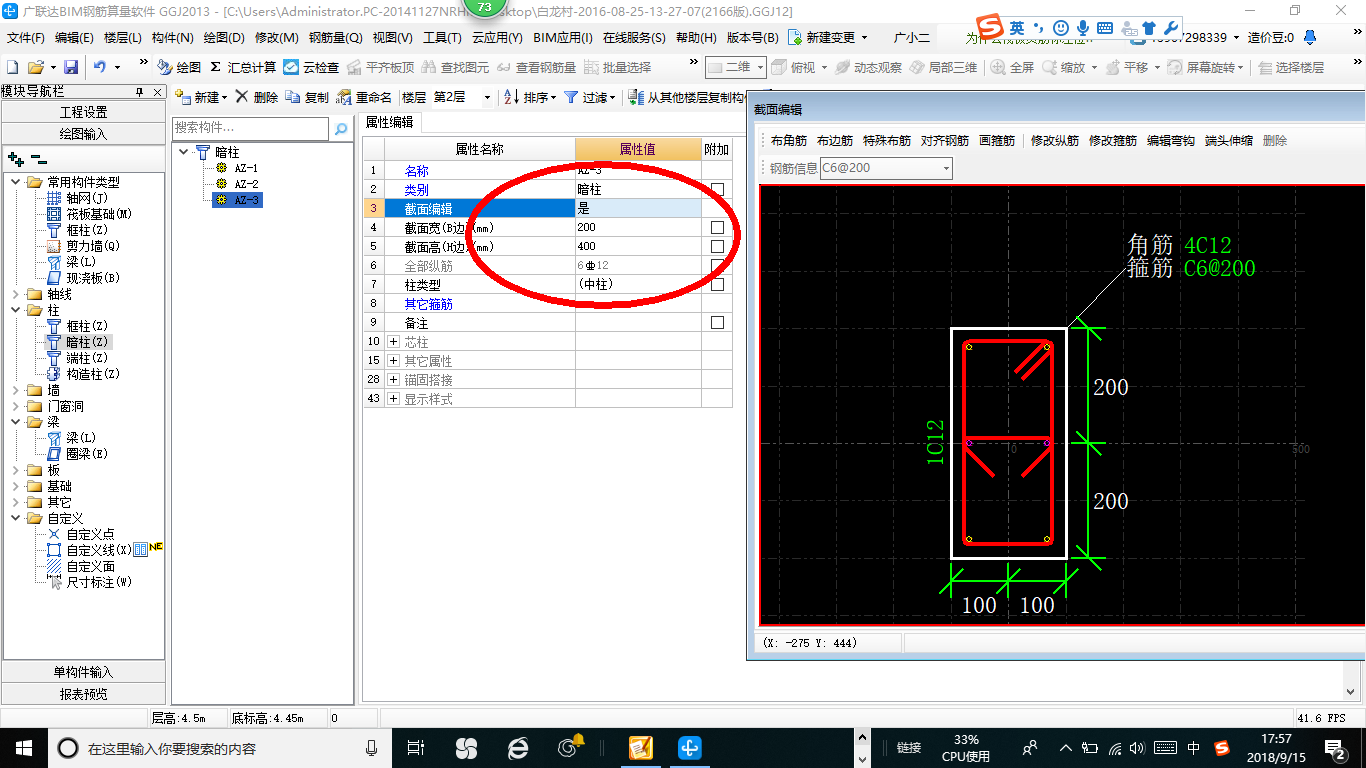
Task: Open Windows Start menu
Action: (23, 747)
